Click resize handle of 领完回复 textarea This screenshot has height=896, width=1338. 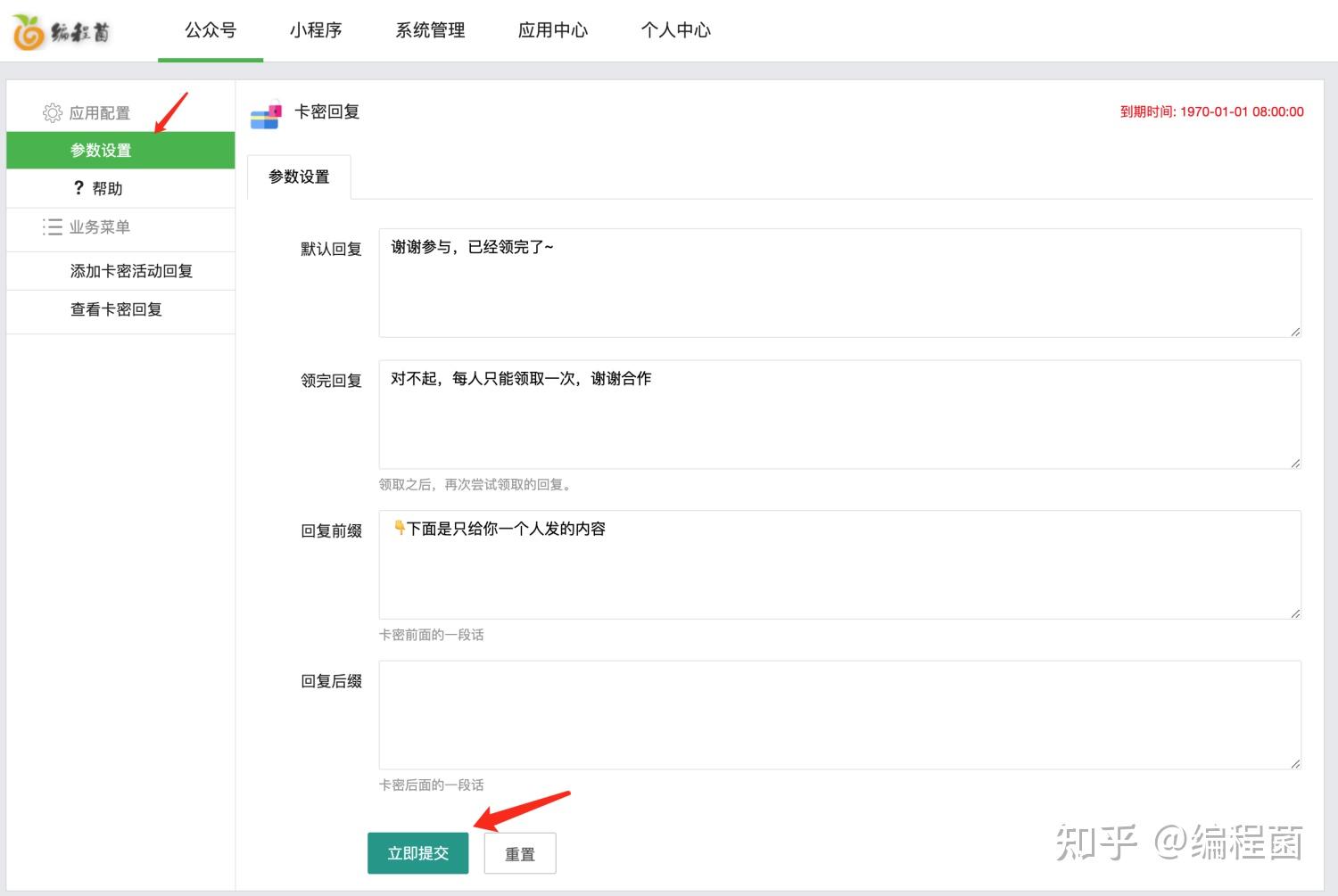click(1294, 463)
